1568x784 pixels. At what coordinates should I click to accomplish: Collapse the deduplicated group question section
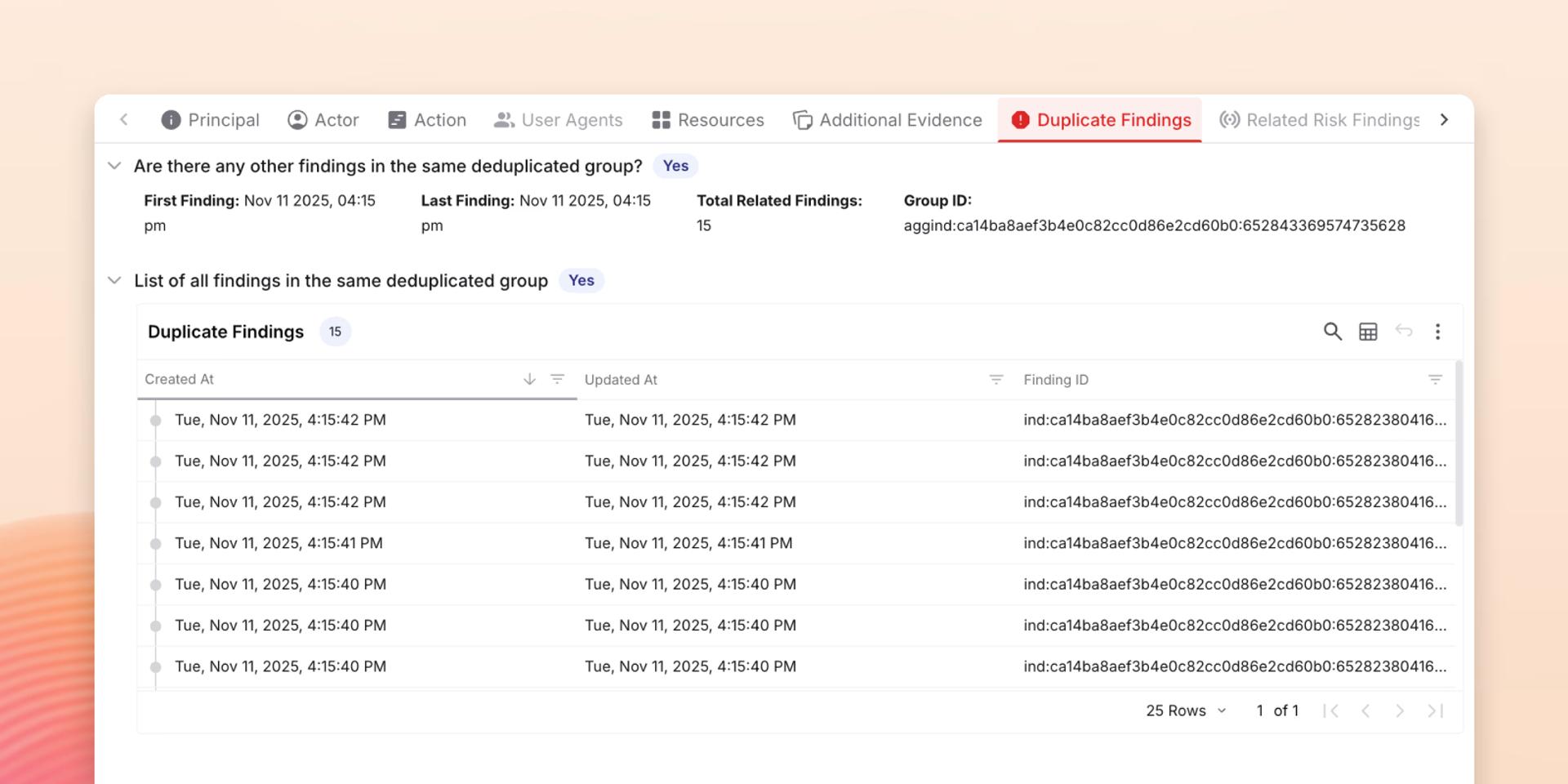[114, 166]
